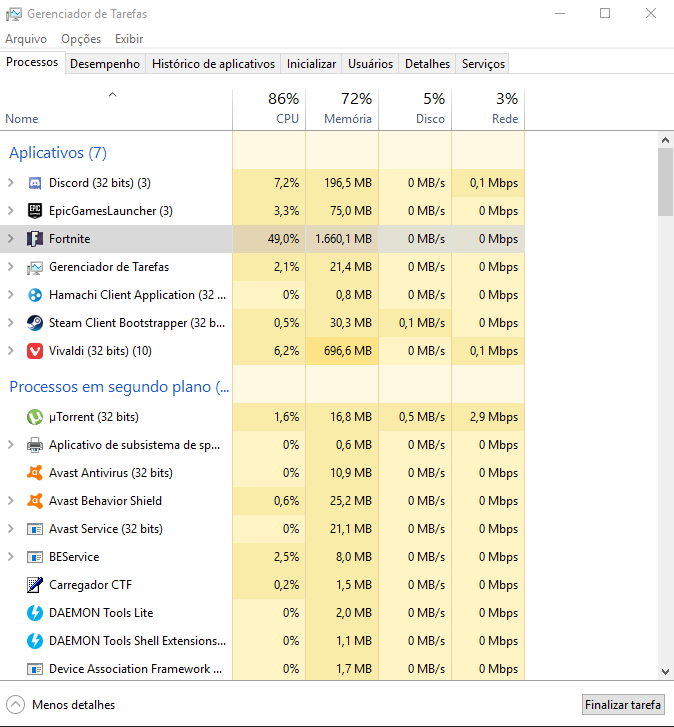Switch to the Histórico de aplicativos tab
The height and width of the screenshot is (727, 674).
pyautogui.click(x=213, y=64)
